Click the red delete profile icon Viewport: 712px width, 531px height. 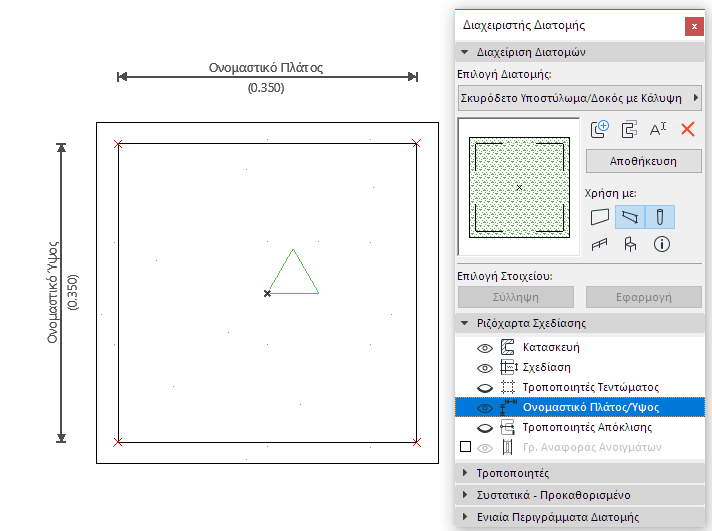point(688,129)
